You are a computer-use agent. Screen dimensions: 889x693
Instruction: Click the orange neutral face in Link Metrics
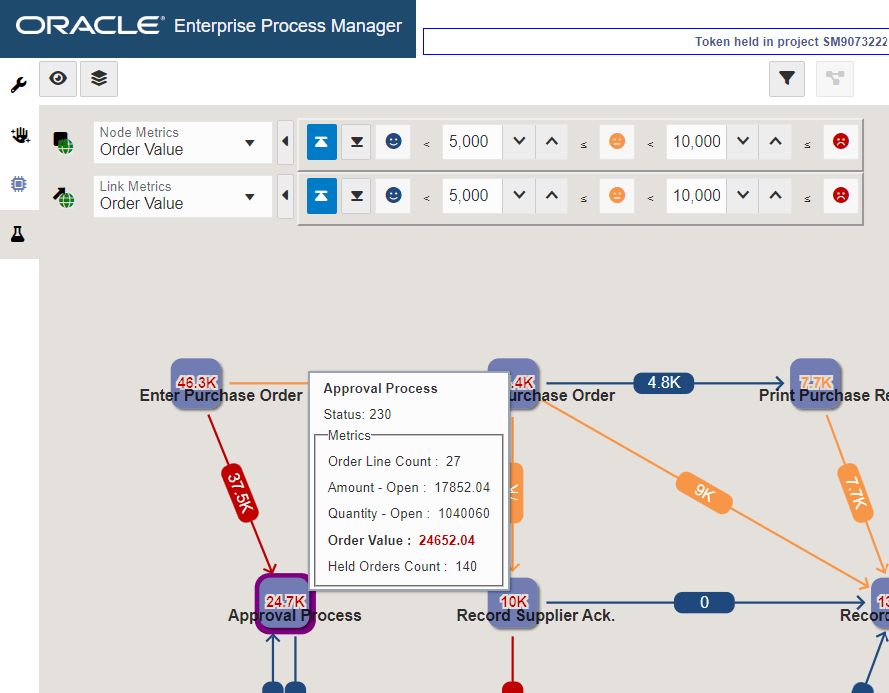click(617, 195)
